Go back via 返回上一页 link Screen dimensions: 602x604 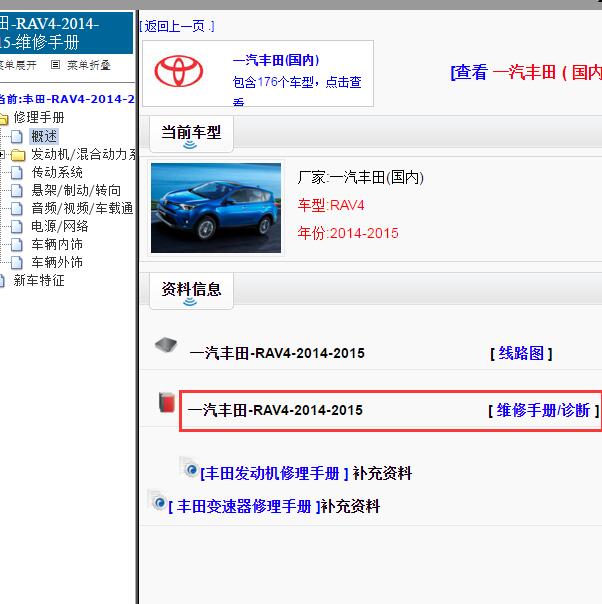pos(177,26)
